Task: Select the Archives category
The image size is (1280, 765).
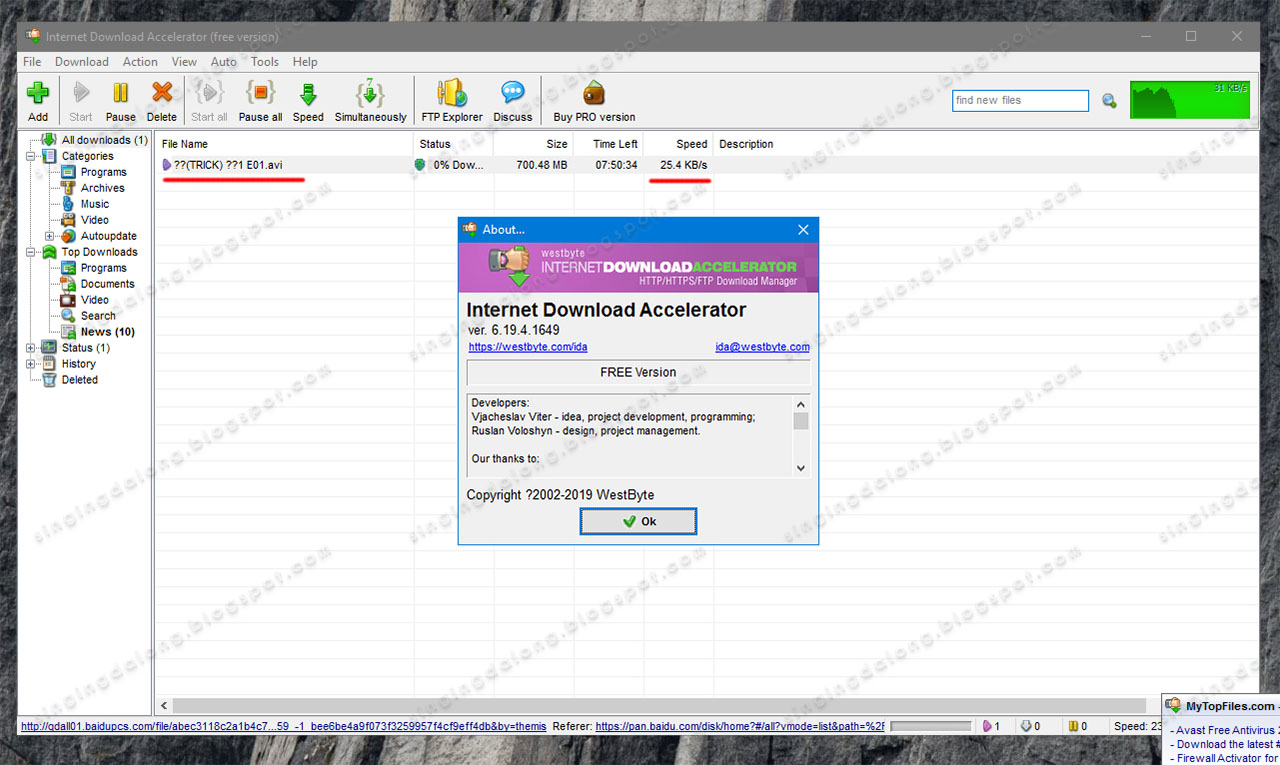Action: click(103, 188)
